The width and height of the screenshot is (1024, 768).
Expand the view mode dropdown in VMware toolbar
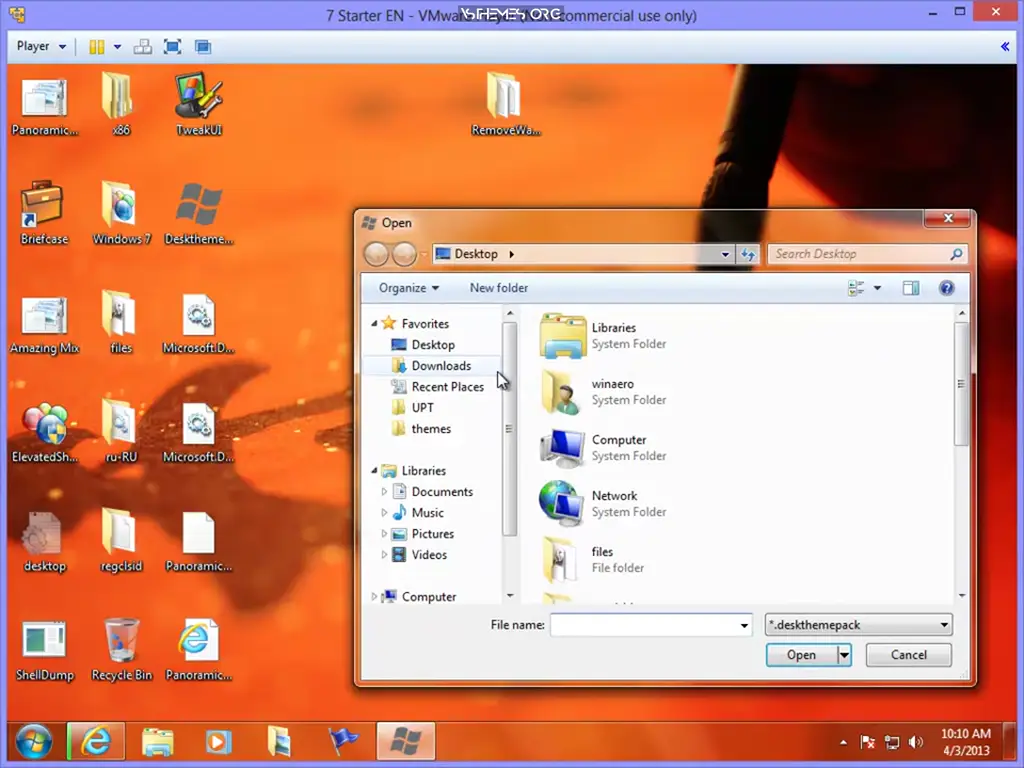(115, 46)
